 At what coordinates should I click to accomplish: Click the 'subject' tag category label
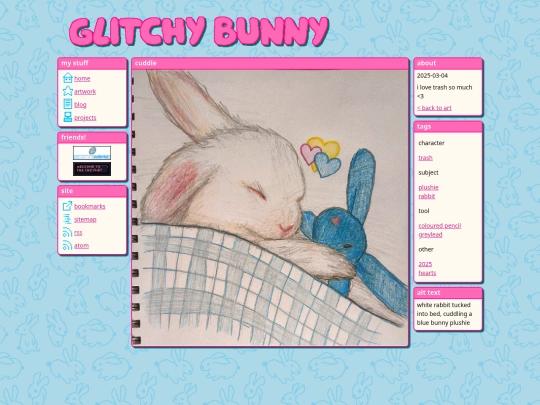[x=428, y=173]
